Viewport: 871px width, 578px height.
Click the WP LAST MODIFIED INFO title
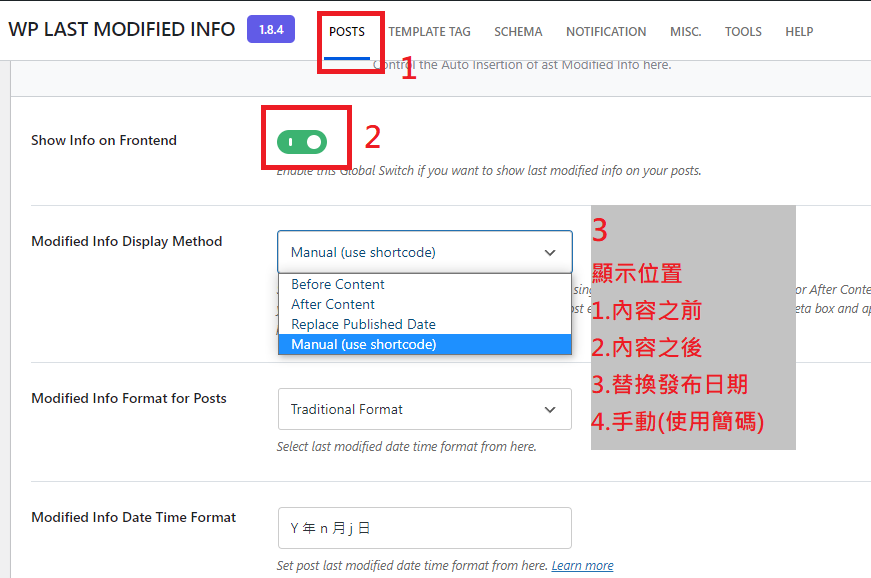(122, 29)
